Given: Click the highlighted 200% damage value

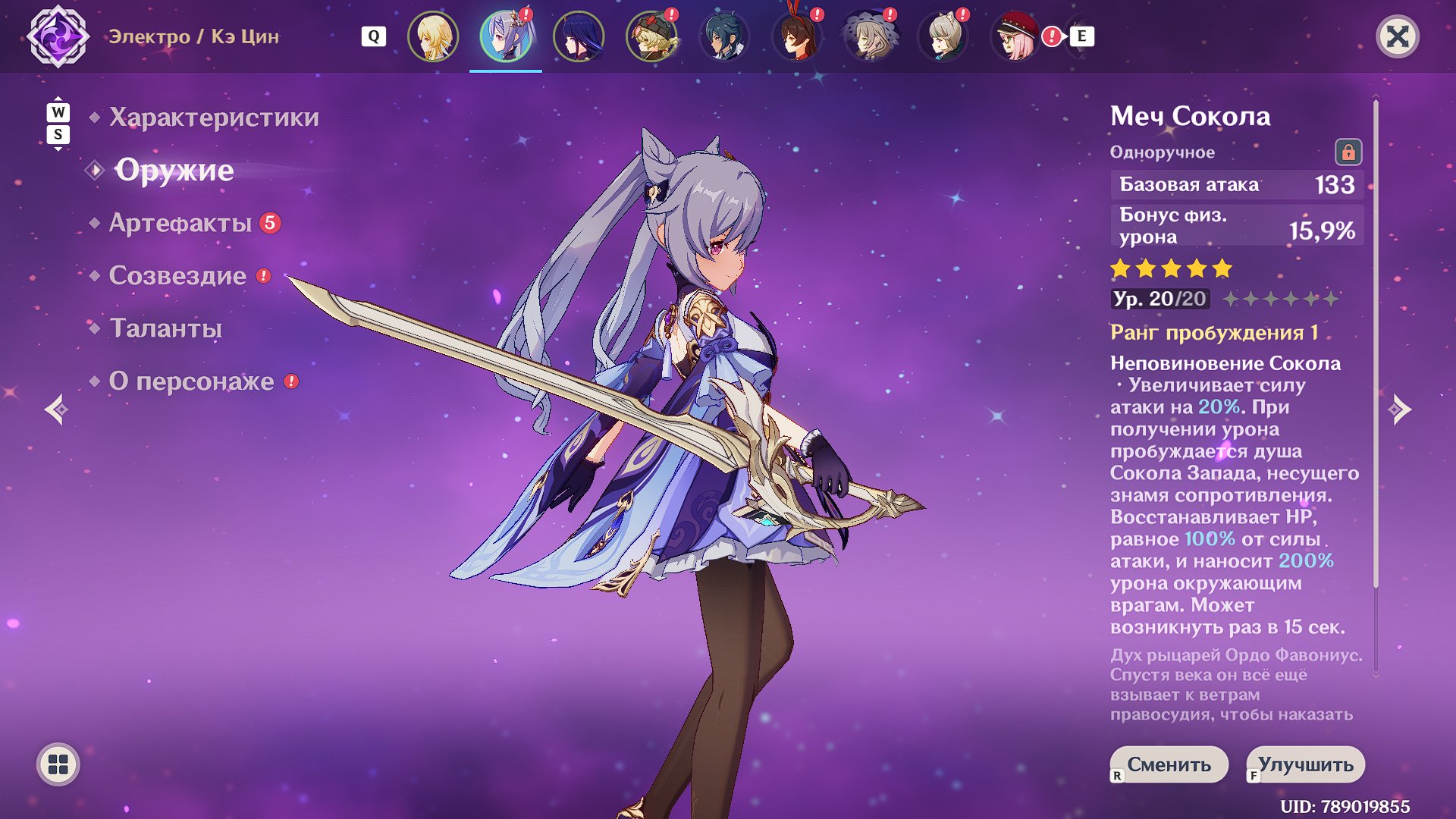Looking at the screenshot, I should pyautogui.click(x=1306, y=561).
